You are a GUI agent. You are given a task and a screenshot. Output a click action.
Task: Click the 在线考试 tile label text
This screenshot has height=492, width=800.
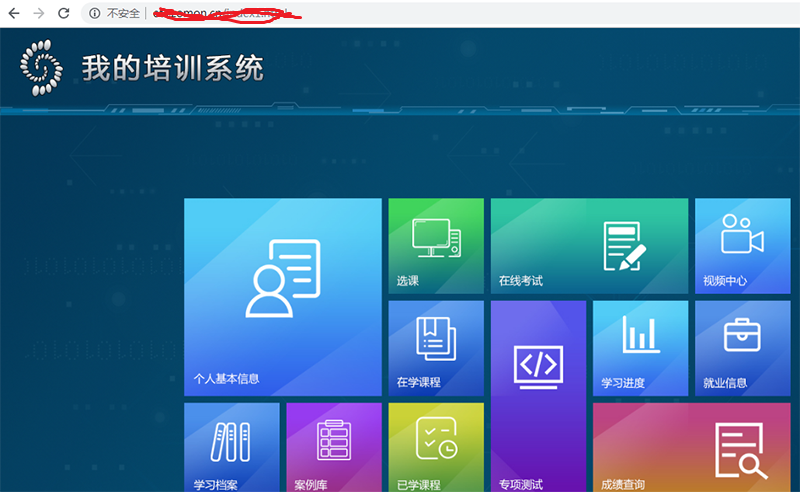pos(520,281)
